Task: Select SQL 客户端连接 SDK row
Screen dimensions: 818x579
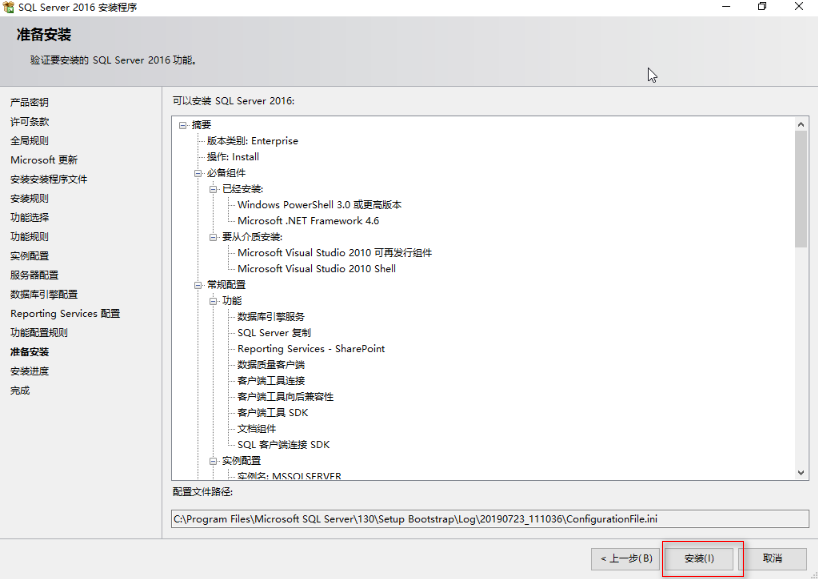Action: pos(283,445)
